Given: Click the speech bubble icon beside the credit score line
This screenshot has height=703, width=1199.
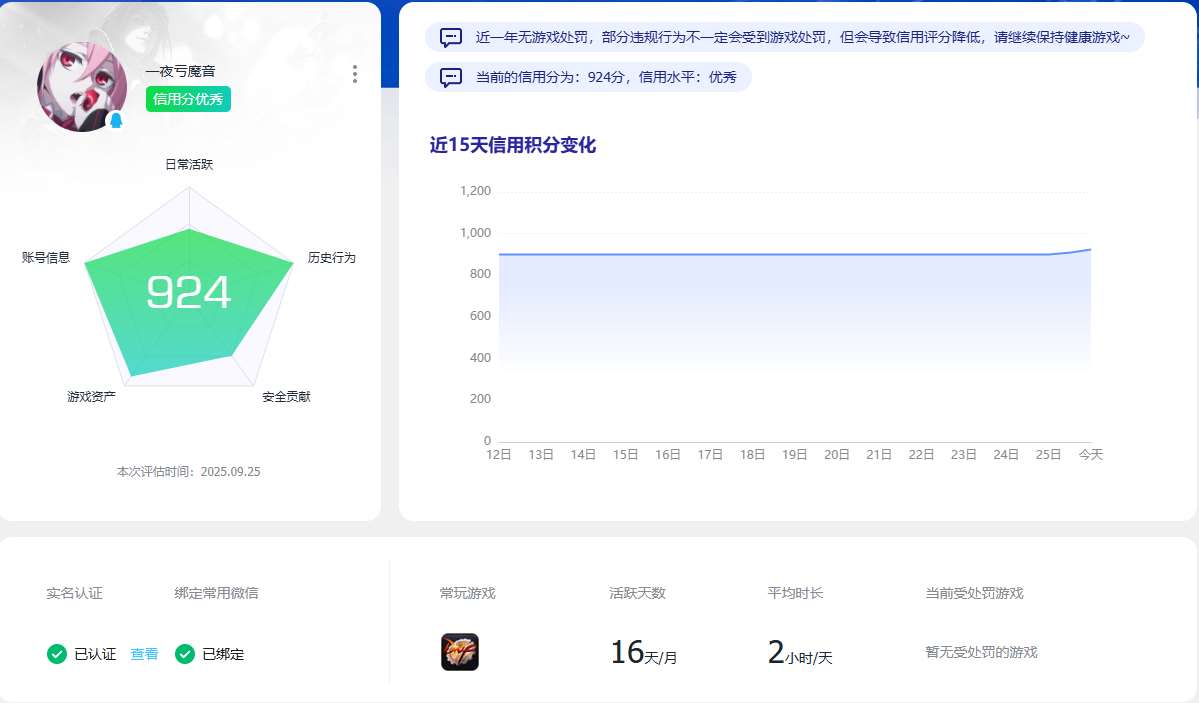Looking at the screenshot, I should pos(451,78).
